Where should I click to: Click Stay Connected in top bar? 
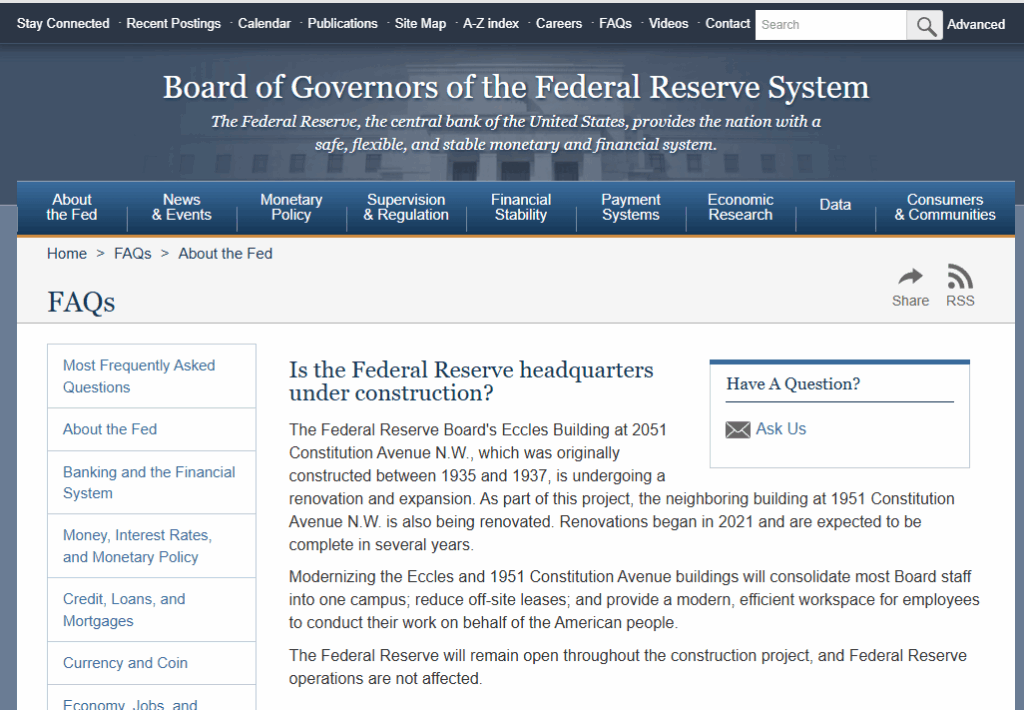coord(63,23)
